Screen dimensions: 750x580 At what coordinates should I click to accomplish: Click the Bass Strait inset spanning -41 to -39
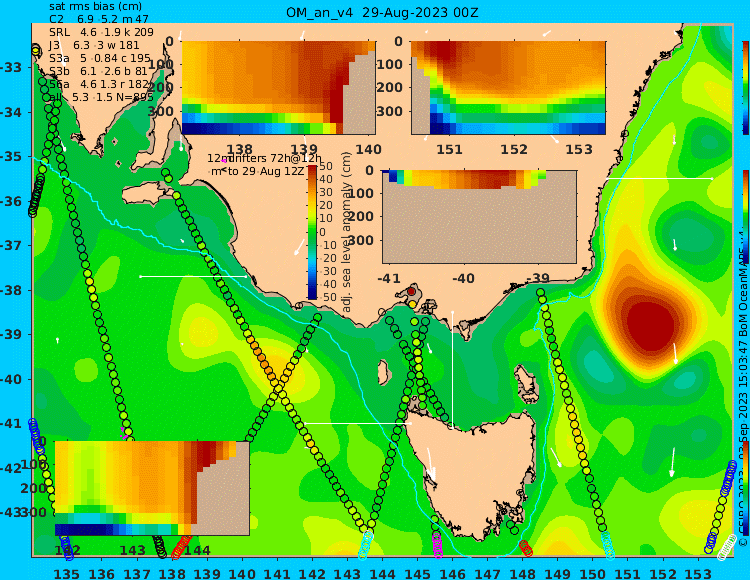click(479, 217)
